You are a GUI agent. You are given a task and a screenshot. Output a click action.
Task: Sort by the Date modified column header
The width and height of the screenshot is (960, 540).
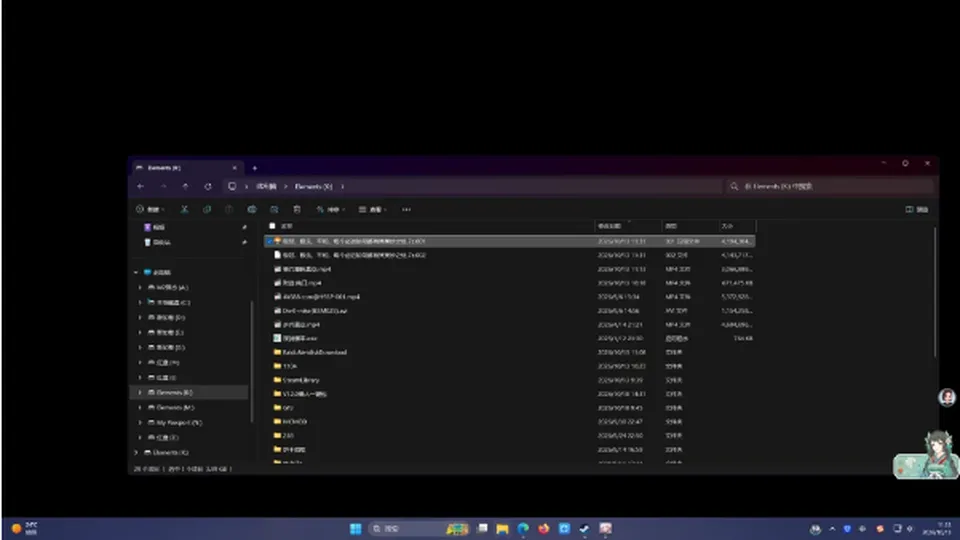click(x=628, y=226)
